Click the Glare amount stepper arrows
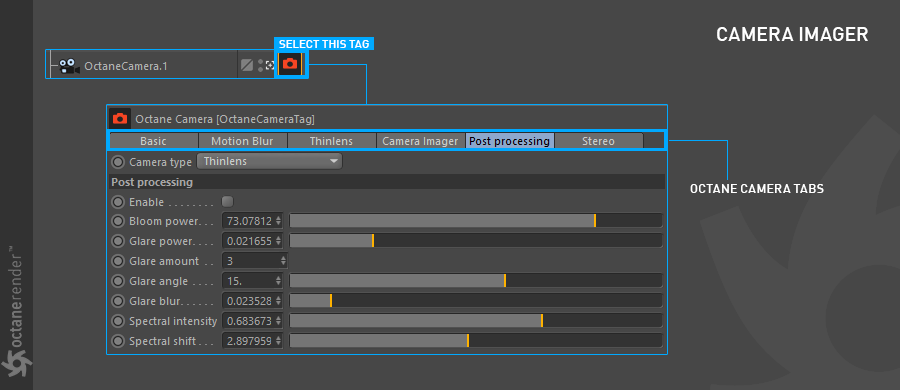900x390 pixels. [283, 261]
